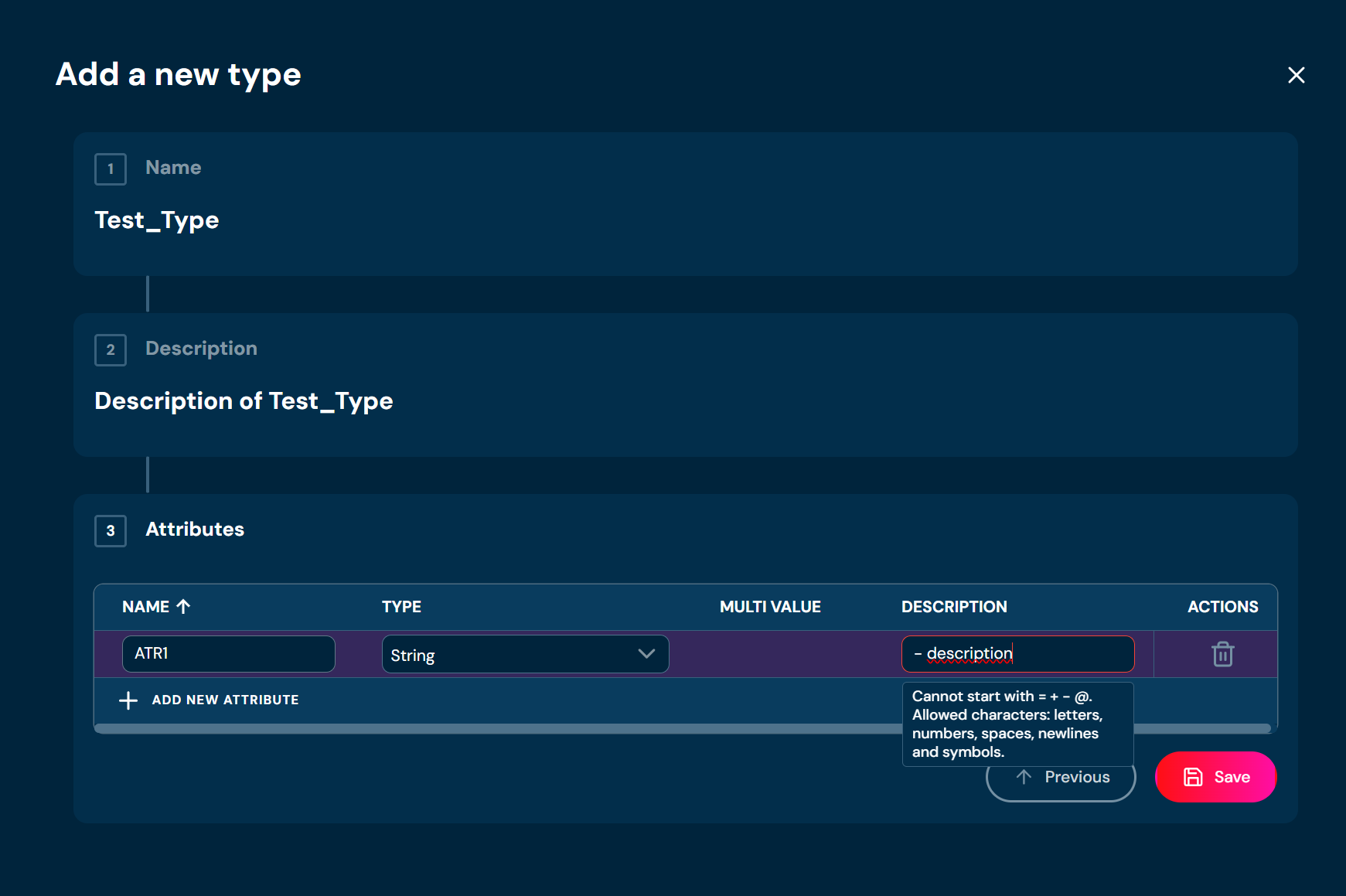Expand the Description step section
The image size is (1346, 896).
coord(685,385)
